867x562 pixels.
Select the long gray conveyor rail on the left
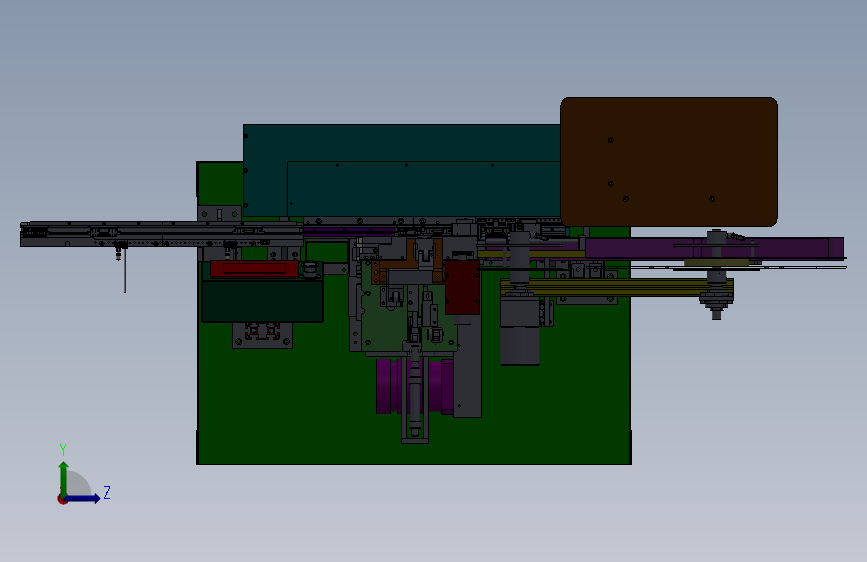161,234
